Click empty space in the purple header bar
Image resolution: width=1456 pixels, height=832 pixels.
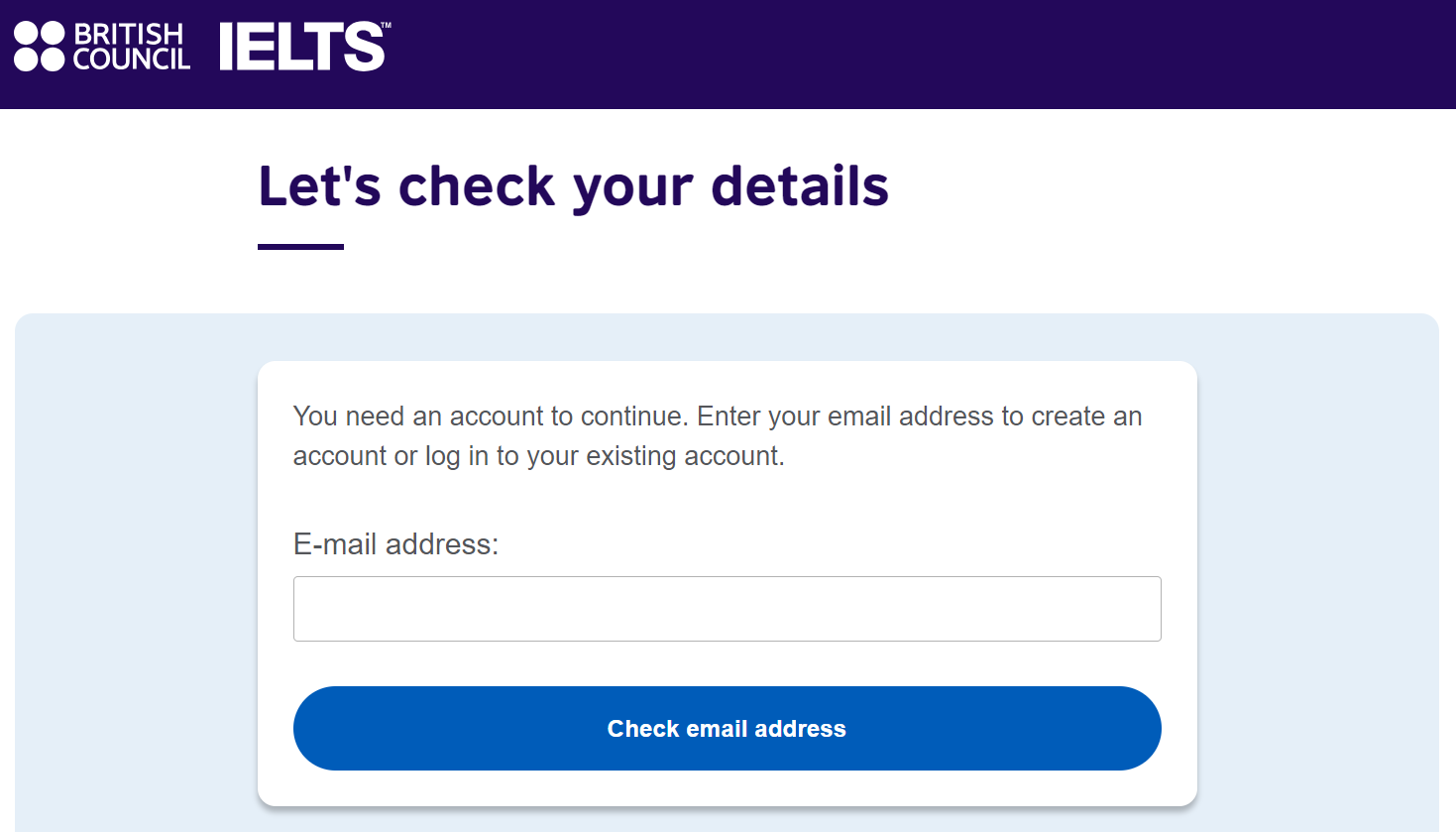pos(892,55)
